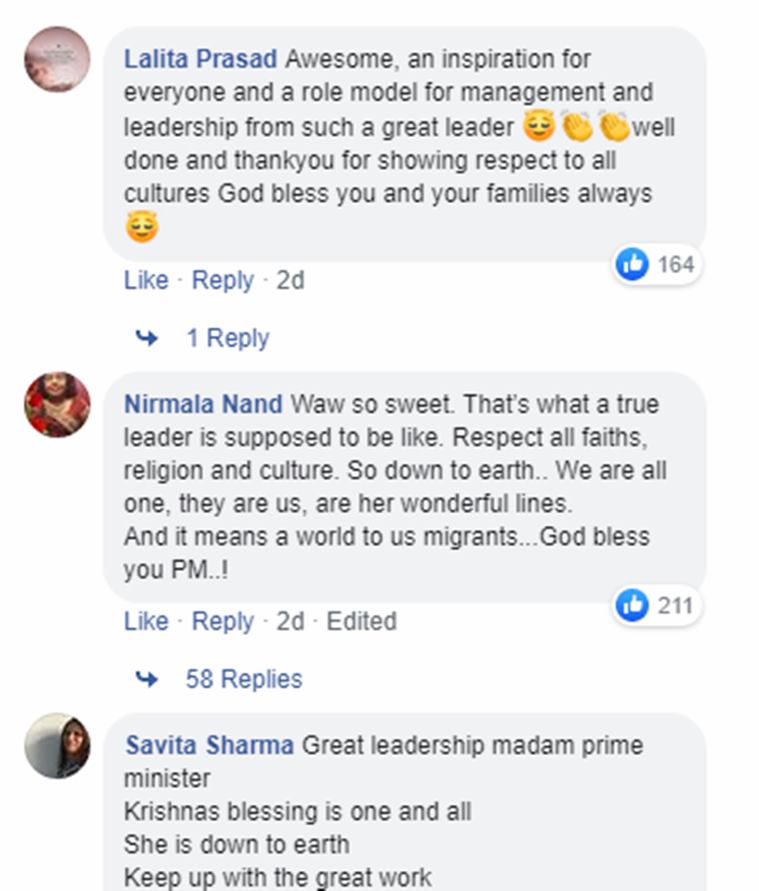This screenshot has width=759, height=891.
Task: Expand the 58 Replies thread
Action: [x=243, y=679]
